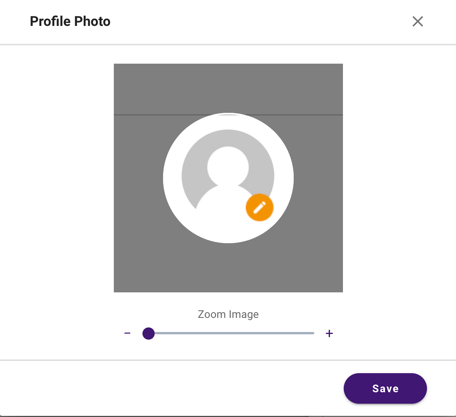Save the profile photo

385,388
